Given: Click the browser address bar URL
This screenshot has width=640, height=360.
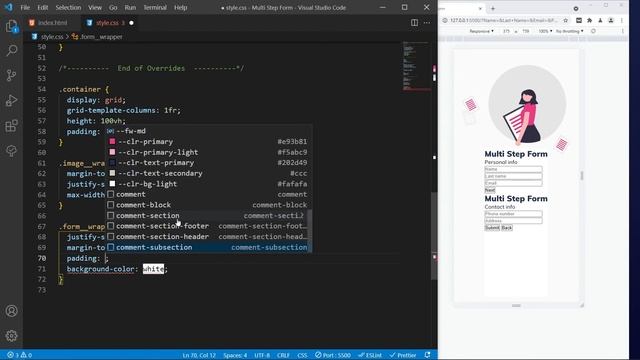Looking at the screenshot, I should pos(504,20).
